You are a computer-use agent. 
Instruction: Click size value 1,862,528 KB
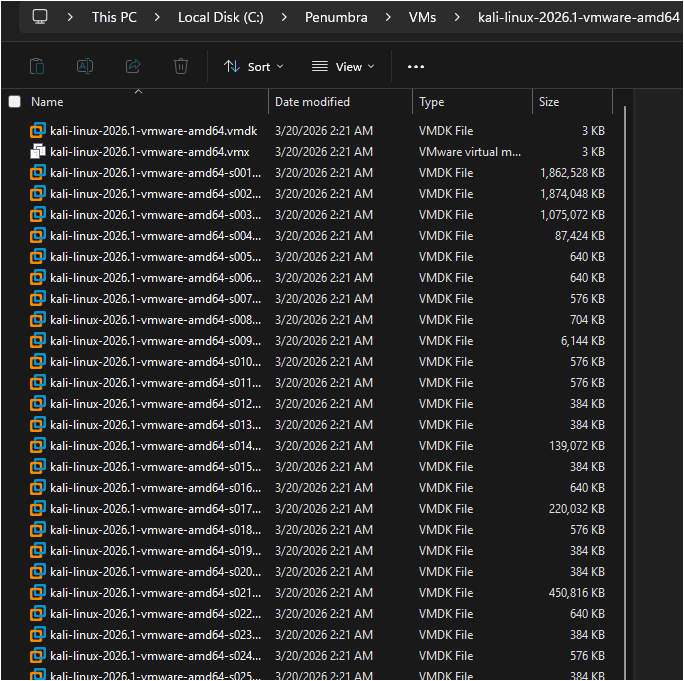click(572, 173)
